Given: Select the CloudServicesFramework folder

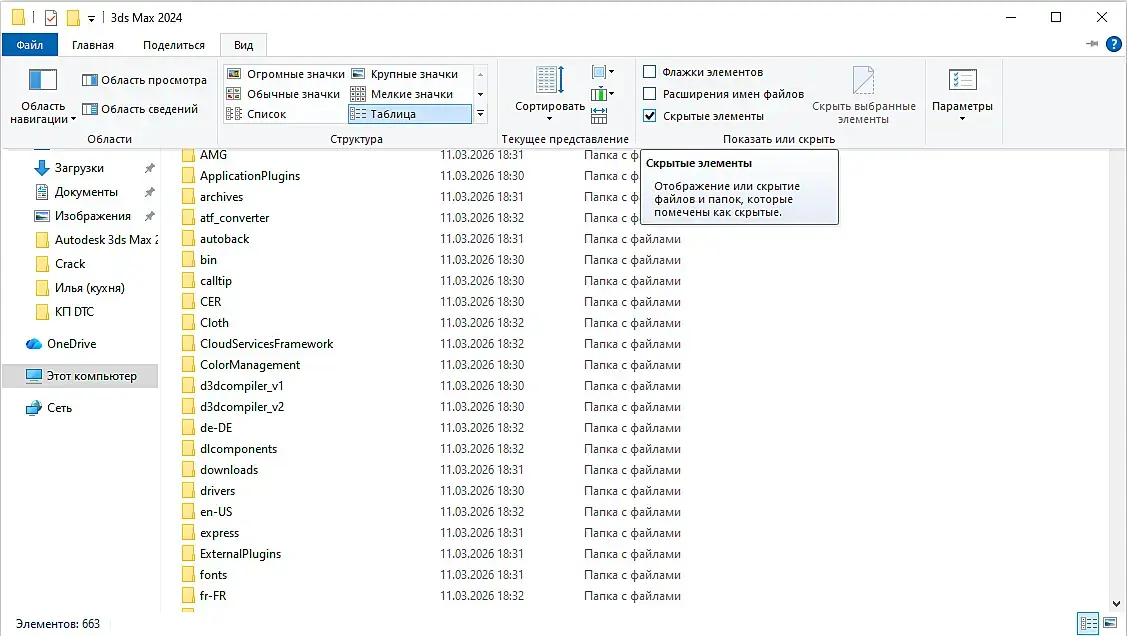Looking at the screenshot, I should (x=257, y=344).
